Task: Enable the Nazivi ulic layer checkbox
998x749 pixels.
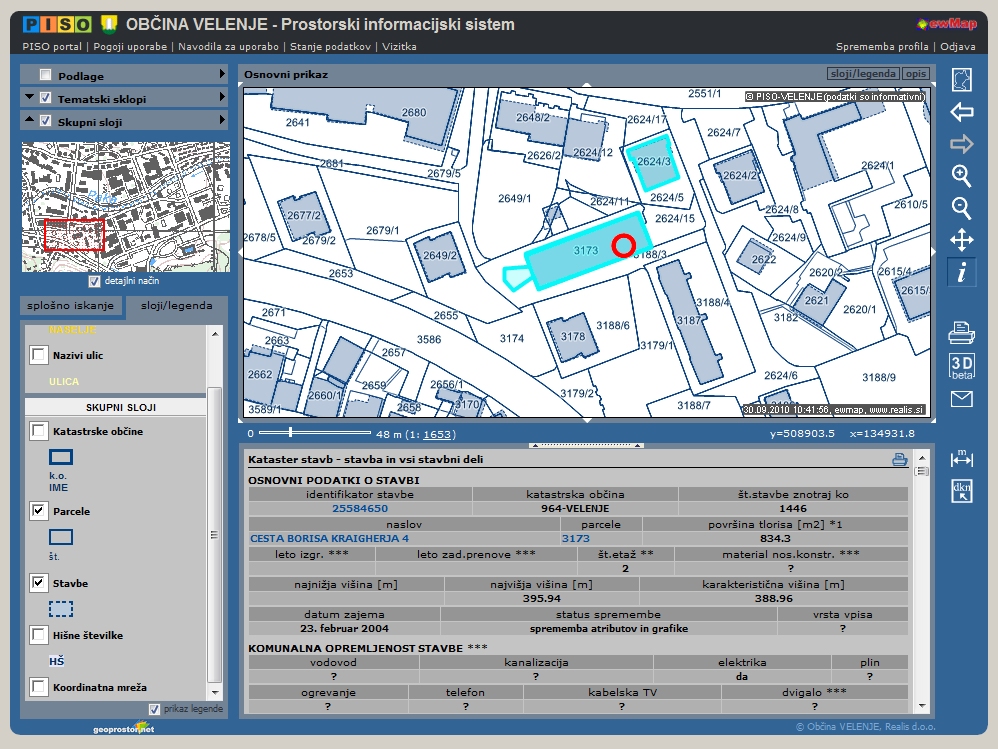Action: point(38,355)
